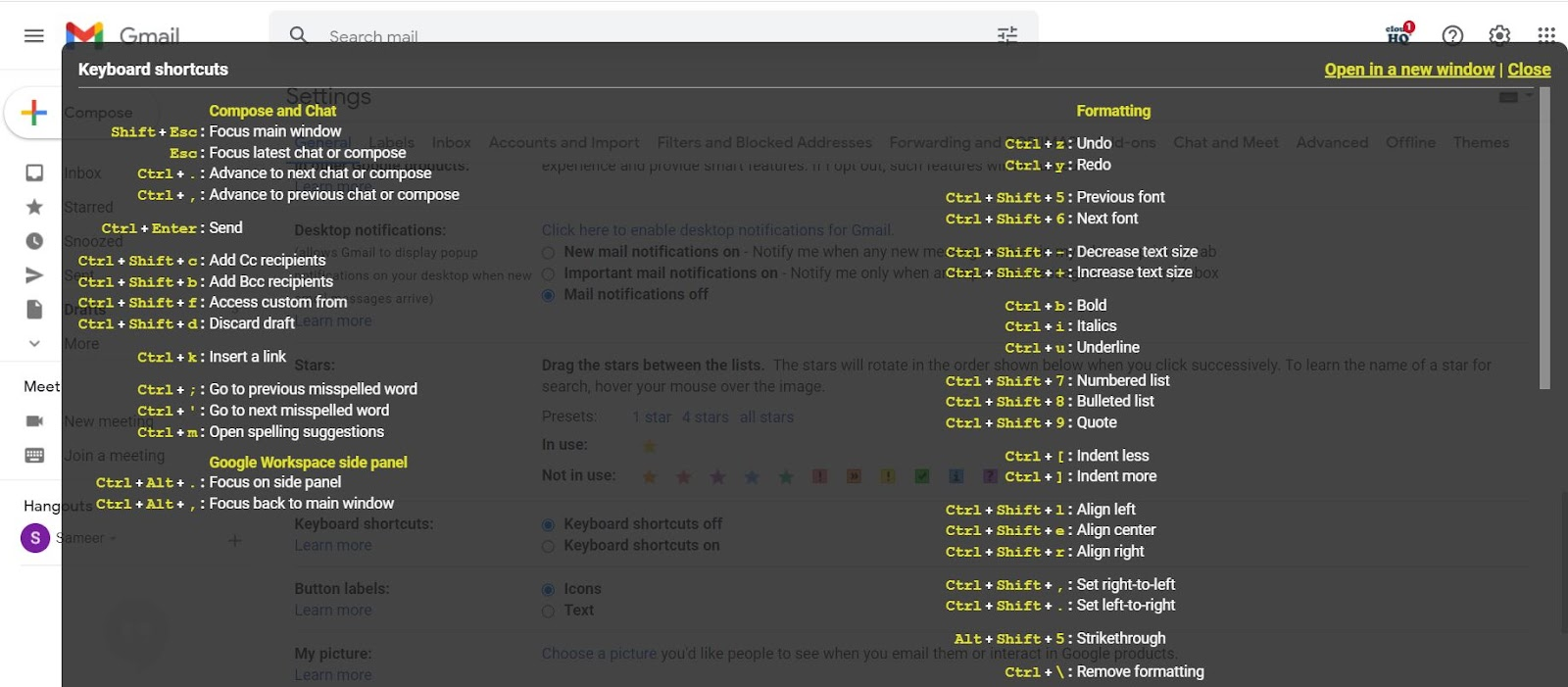The image size is (1568, 687).
Task: Click the search magnifier icon
Action: point(298,35)
